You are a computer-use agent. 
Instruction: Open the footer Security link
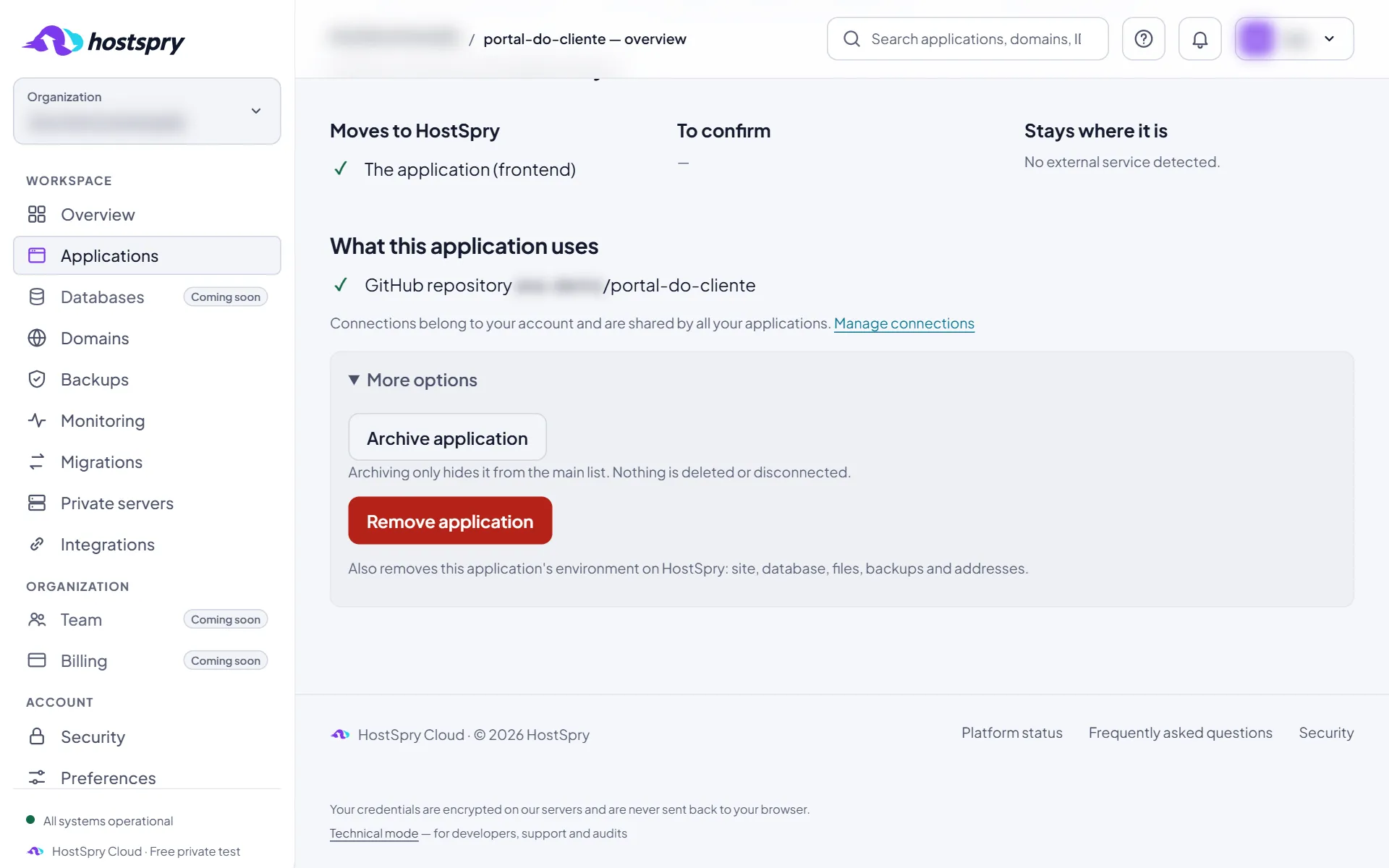pos(1325,733)
